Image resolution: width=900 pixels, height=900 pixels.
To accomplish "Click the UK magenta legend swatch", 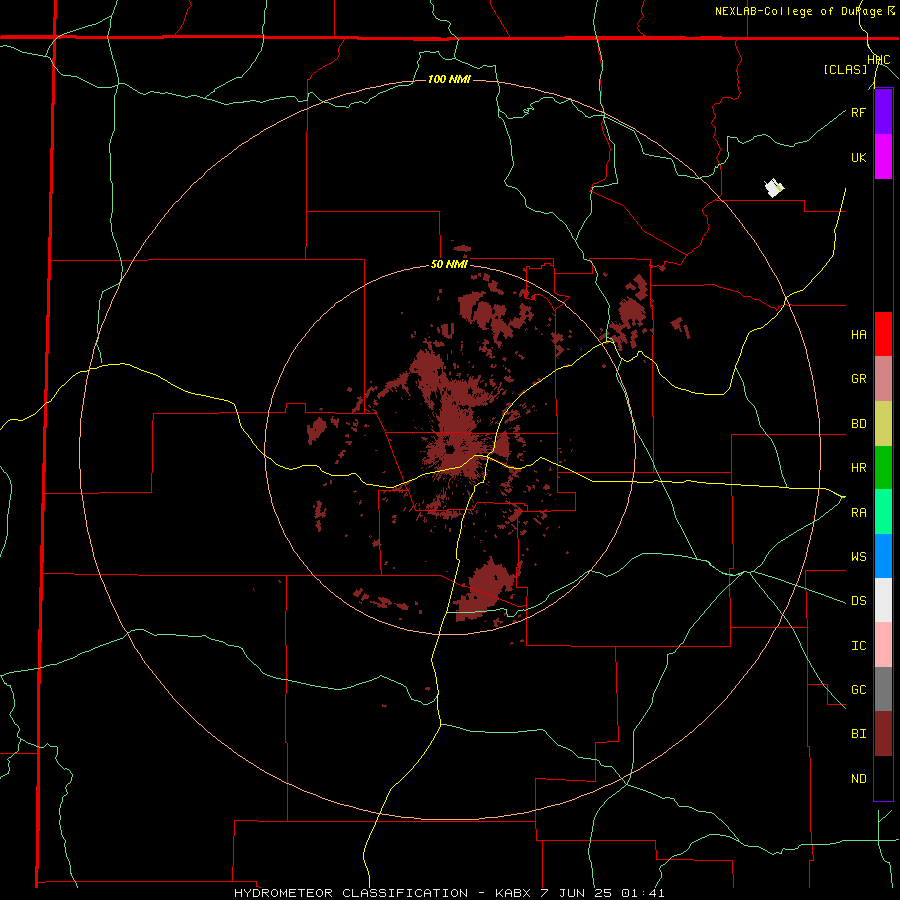I will click(x=883, y=157).
